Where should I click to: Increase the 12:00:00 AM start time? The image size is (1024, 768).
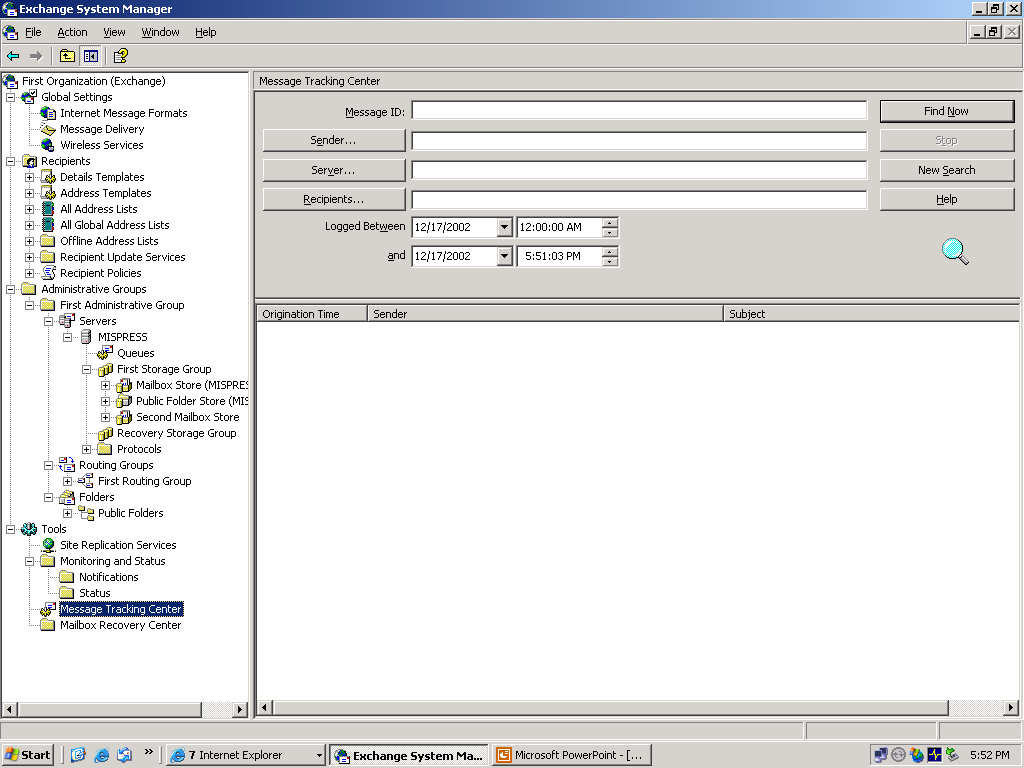(x=610, y=223)
